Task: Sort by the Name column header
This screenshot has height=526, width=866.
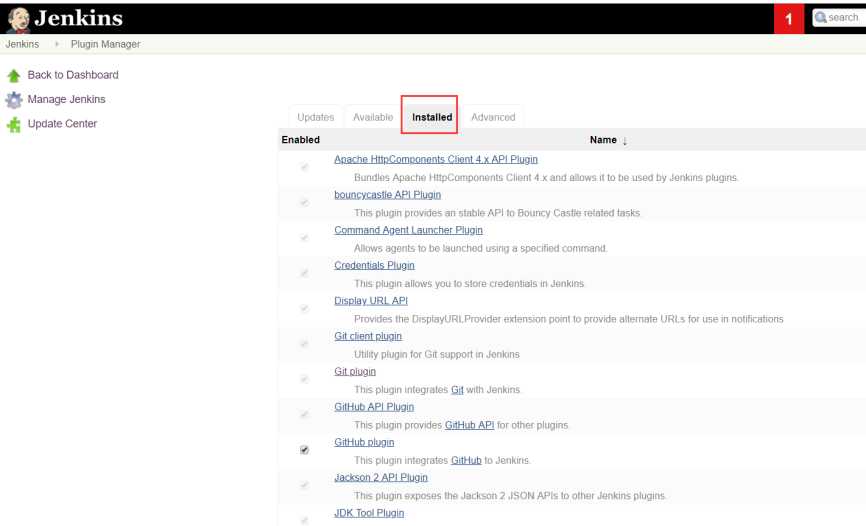Action: pos(603,140)
